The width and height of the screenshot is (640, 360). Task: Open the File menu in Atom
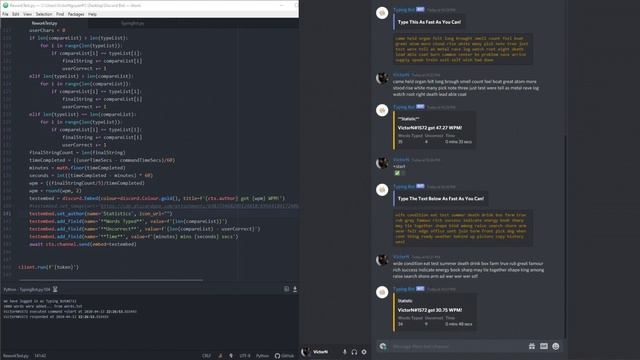[5, 14]
